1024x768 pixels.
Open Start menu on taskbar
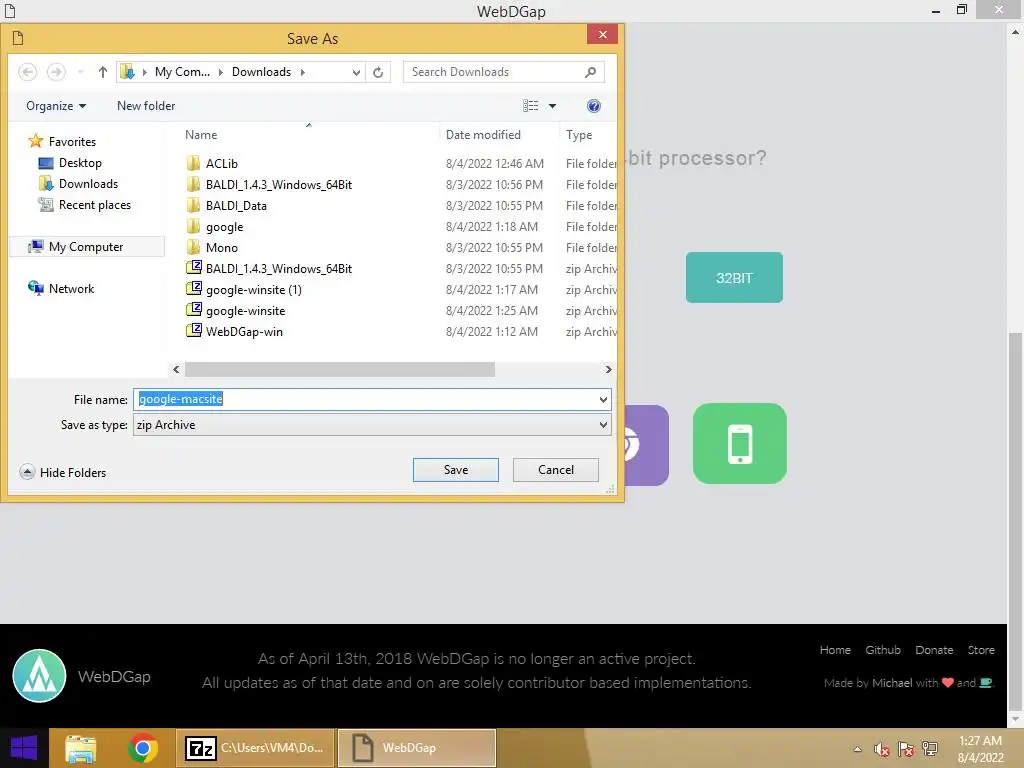pyautogui.click(x=24, y=748)
